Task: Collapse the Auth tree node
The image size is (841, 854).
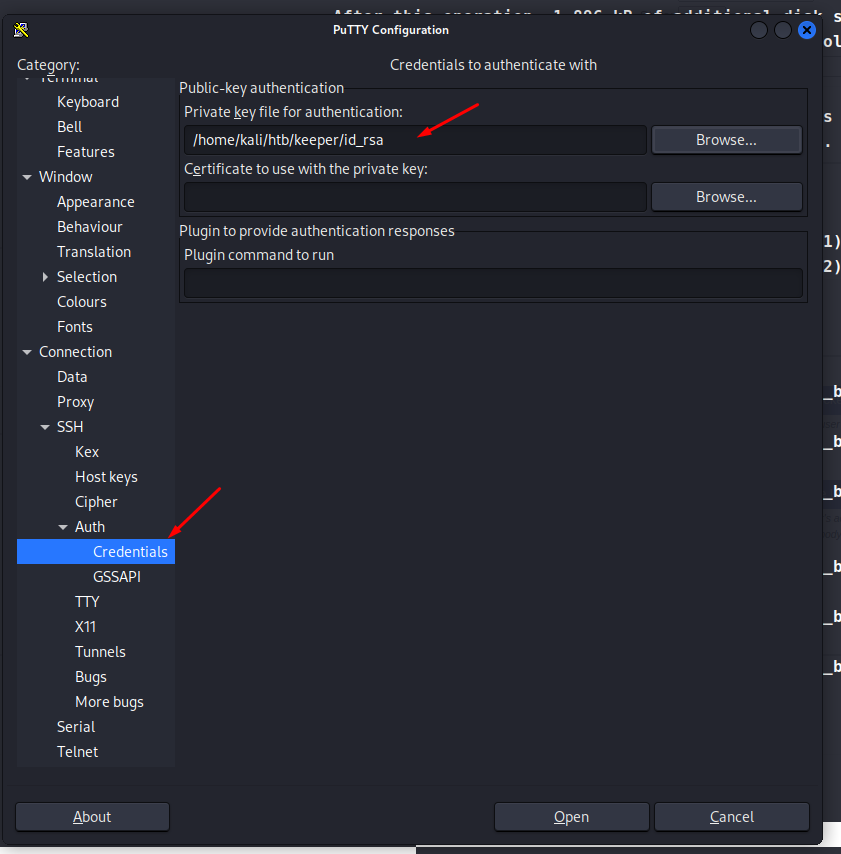Action: [63, 527]
